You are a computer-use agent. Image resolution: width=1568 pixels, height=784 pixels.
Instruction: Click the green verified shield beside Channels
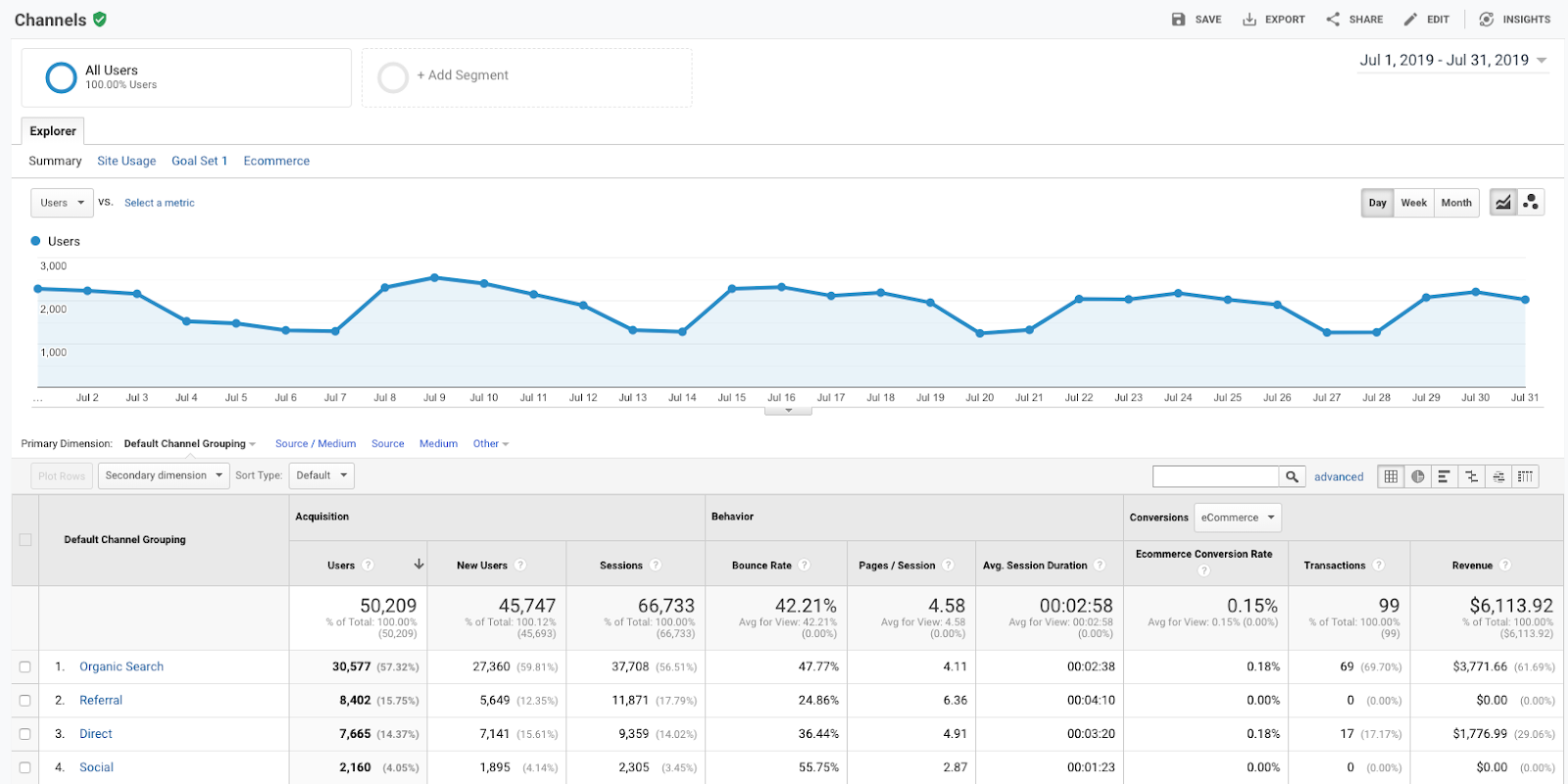click(100, 19)
